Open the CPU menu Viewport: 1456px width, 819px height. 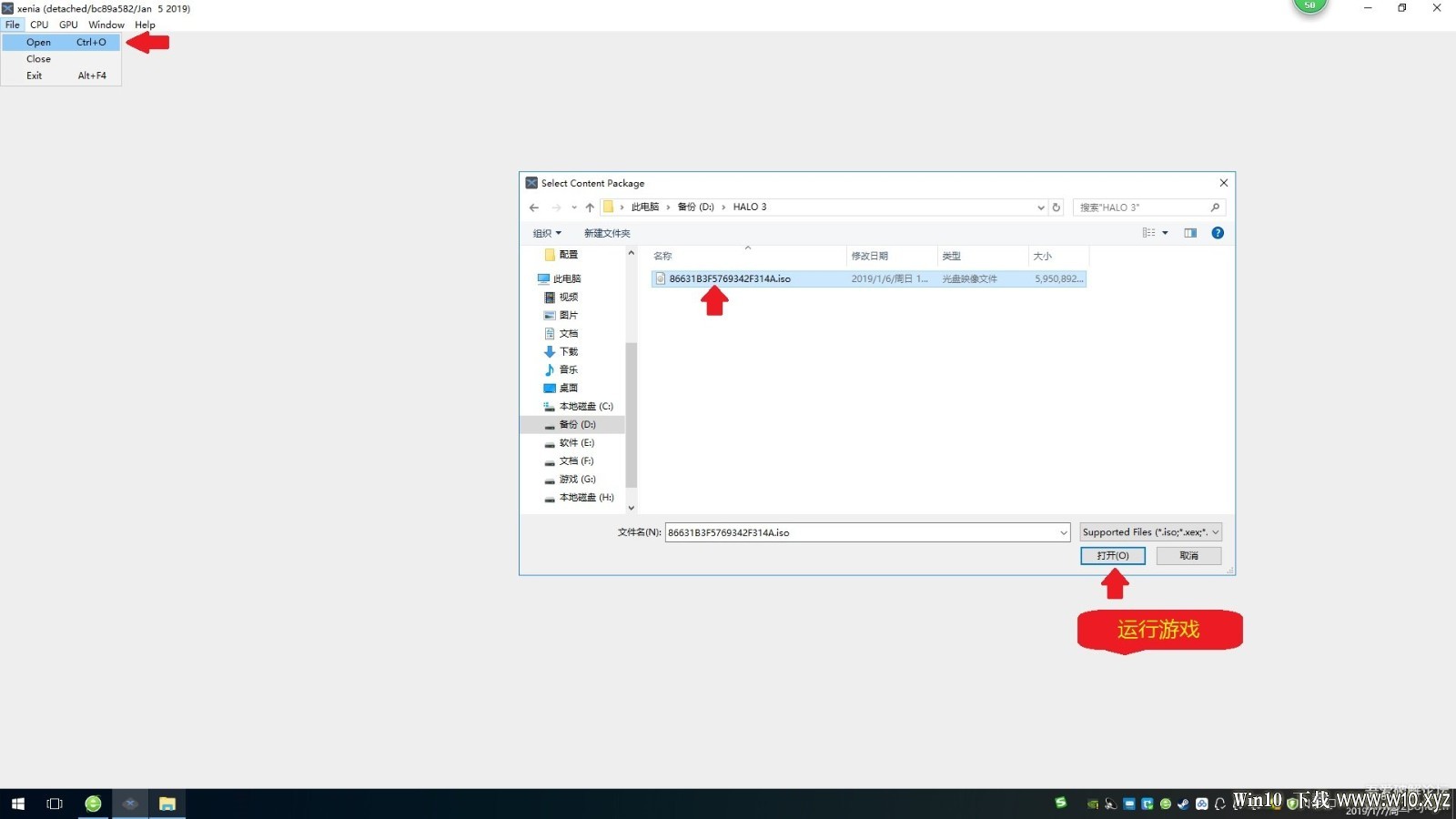click(x=39, y=25)
